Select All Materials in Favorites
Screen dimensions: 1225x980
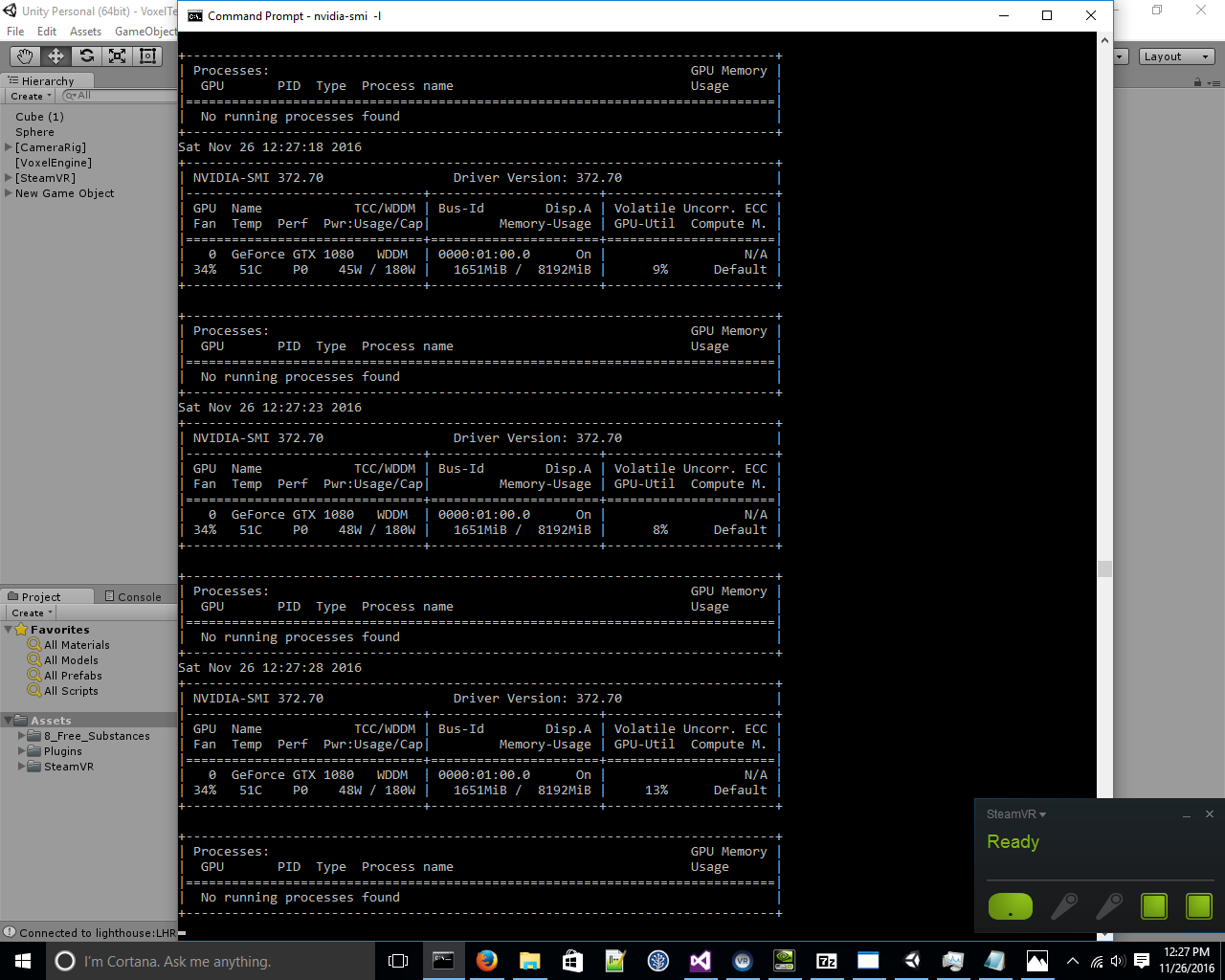[77, 645]
